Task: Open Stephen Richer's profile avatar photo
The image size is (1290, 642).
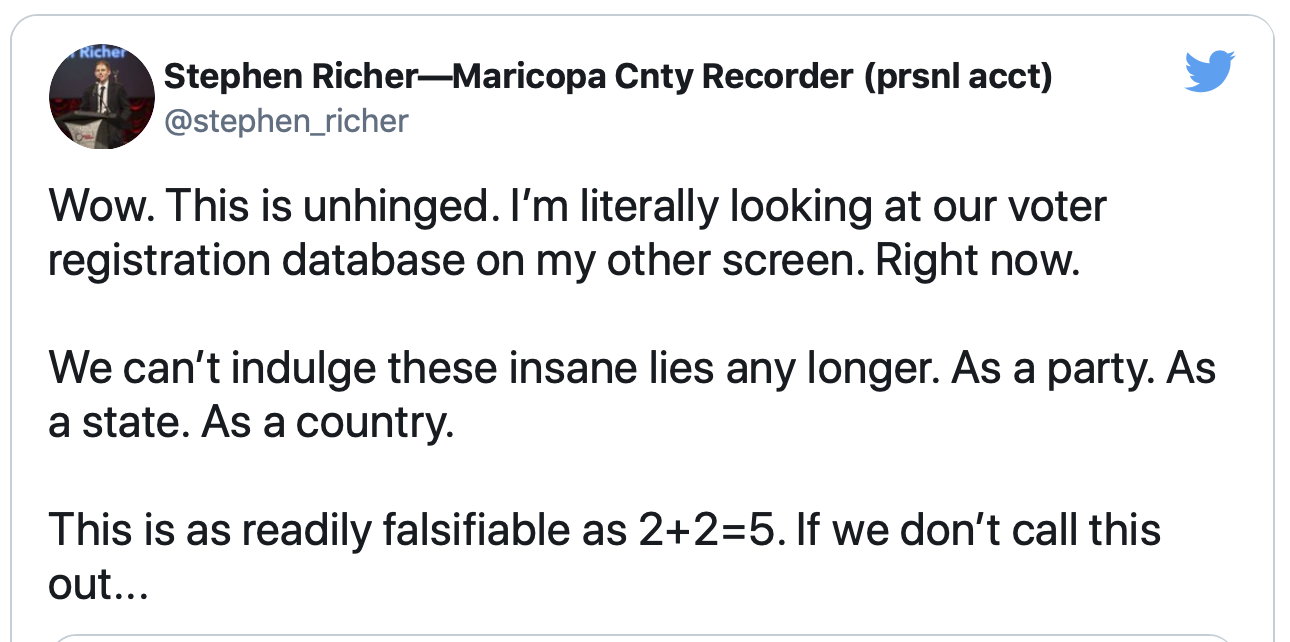Action: 100,98
